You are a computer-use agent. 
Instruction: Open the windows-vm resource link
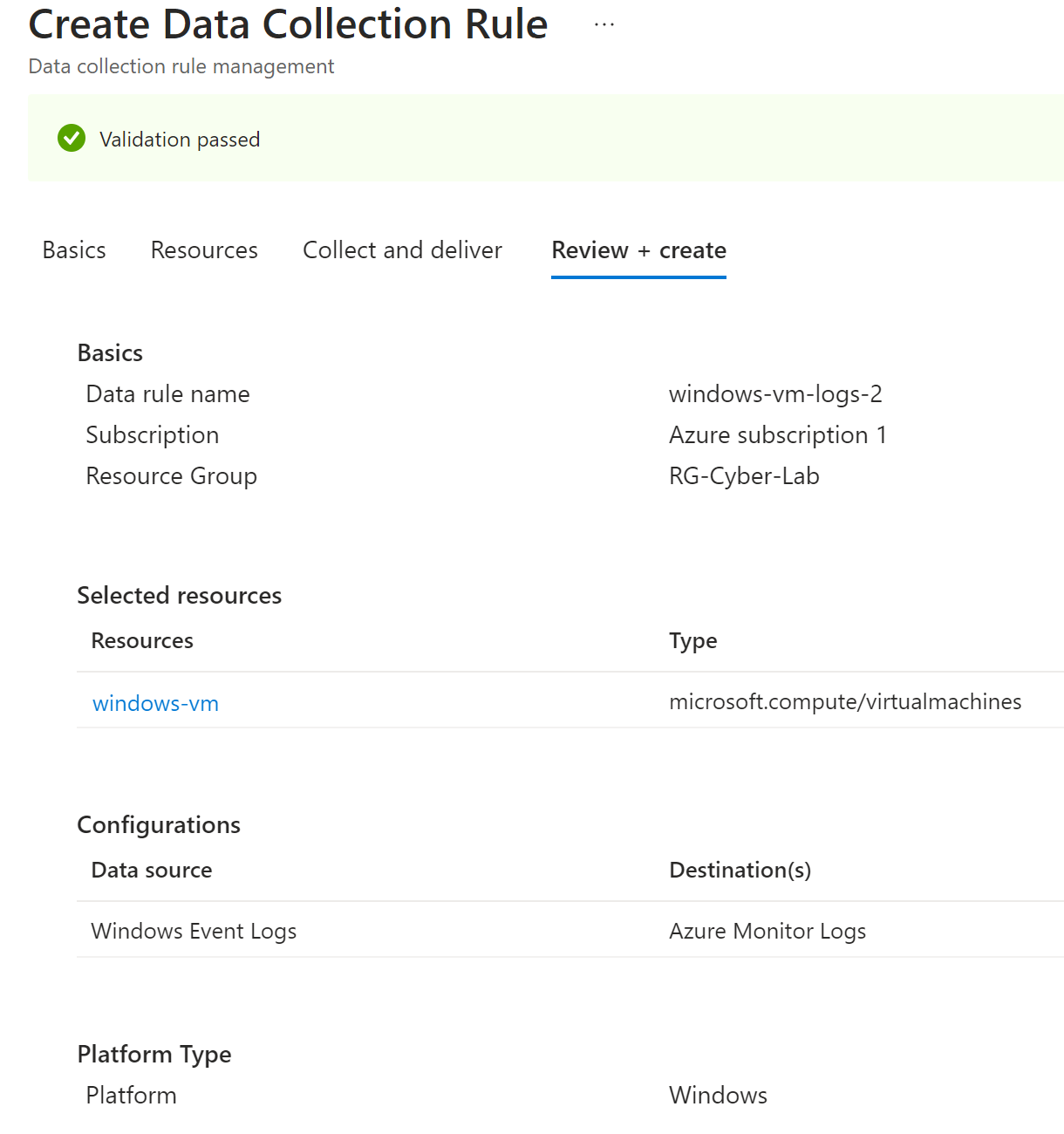pos(154,703)
